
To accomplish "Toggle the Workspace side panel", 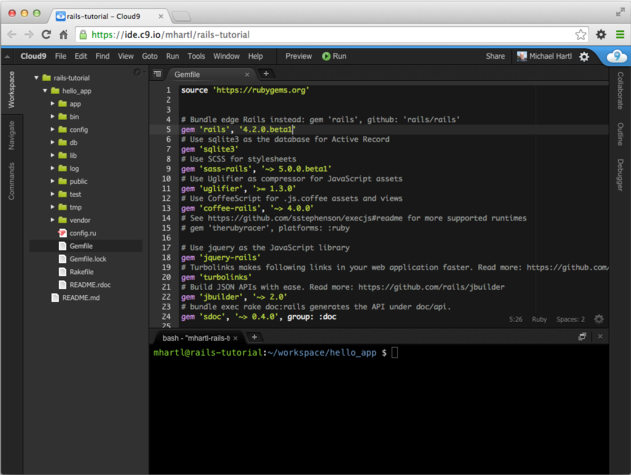I will 11,90.
